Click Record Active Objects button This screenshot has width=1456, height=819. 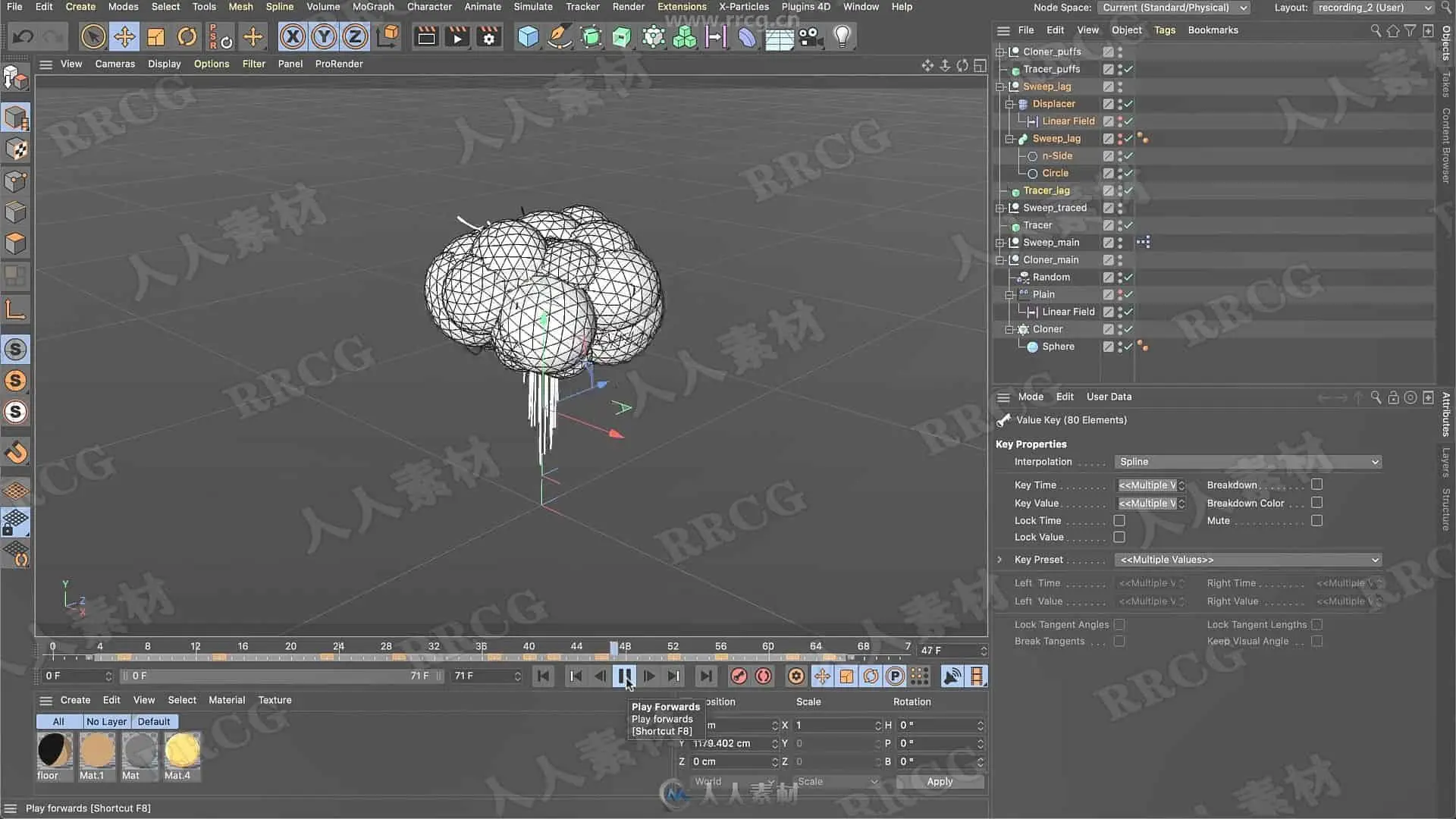pyautogui.click(x=739, y=676)
